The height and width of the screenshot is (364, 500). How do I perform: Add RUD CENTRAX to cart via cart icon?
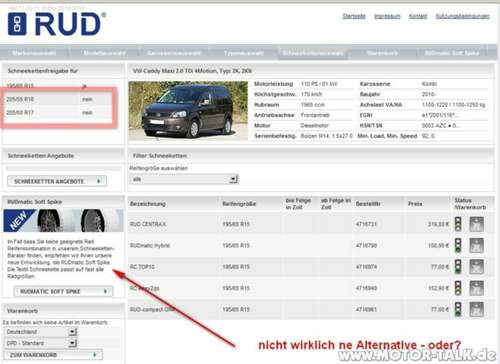tap(477, 224)
